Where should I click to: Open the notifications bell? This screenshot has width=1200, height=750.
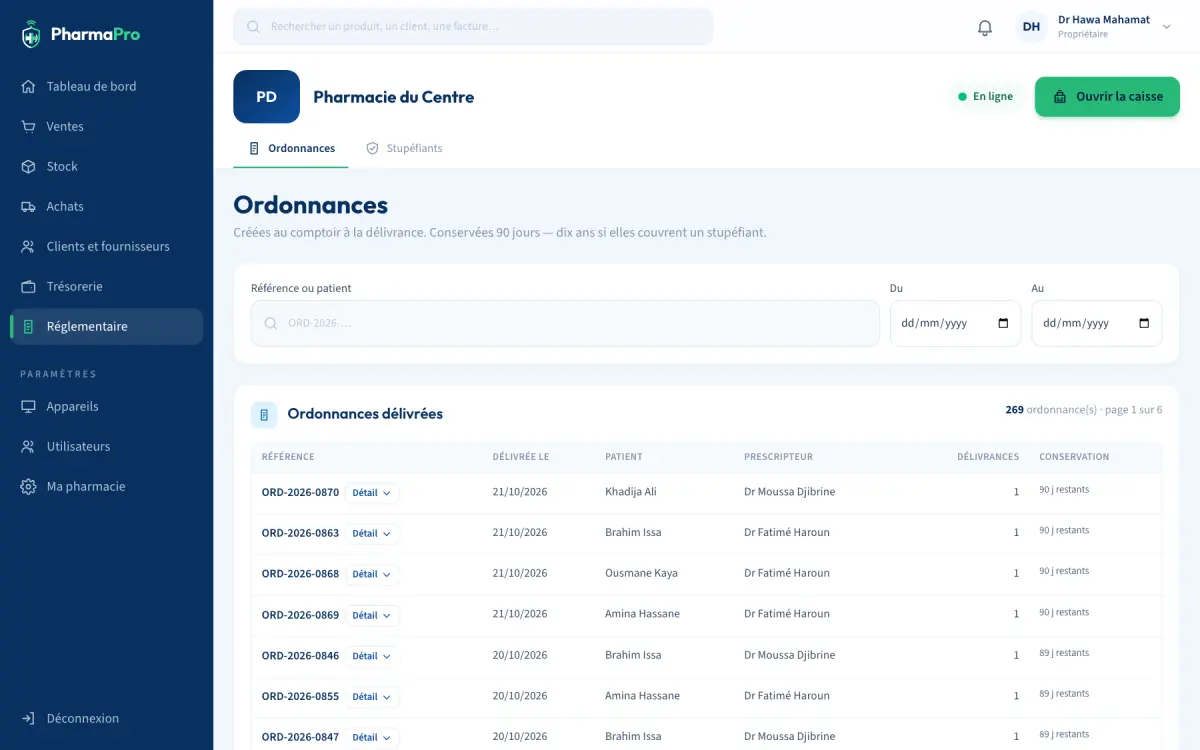pyautogui.click(x=985, y=27)
